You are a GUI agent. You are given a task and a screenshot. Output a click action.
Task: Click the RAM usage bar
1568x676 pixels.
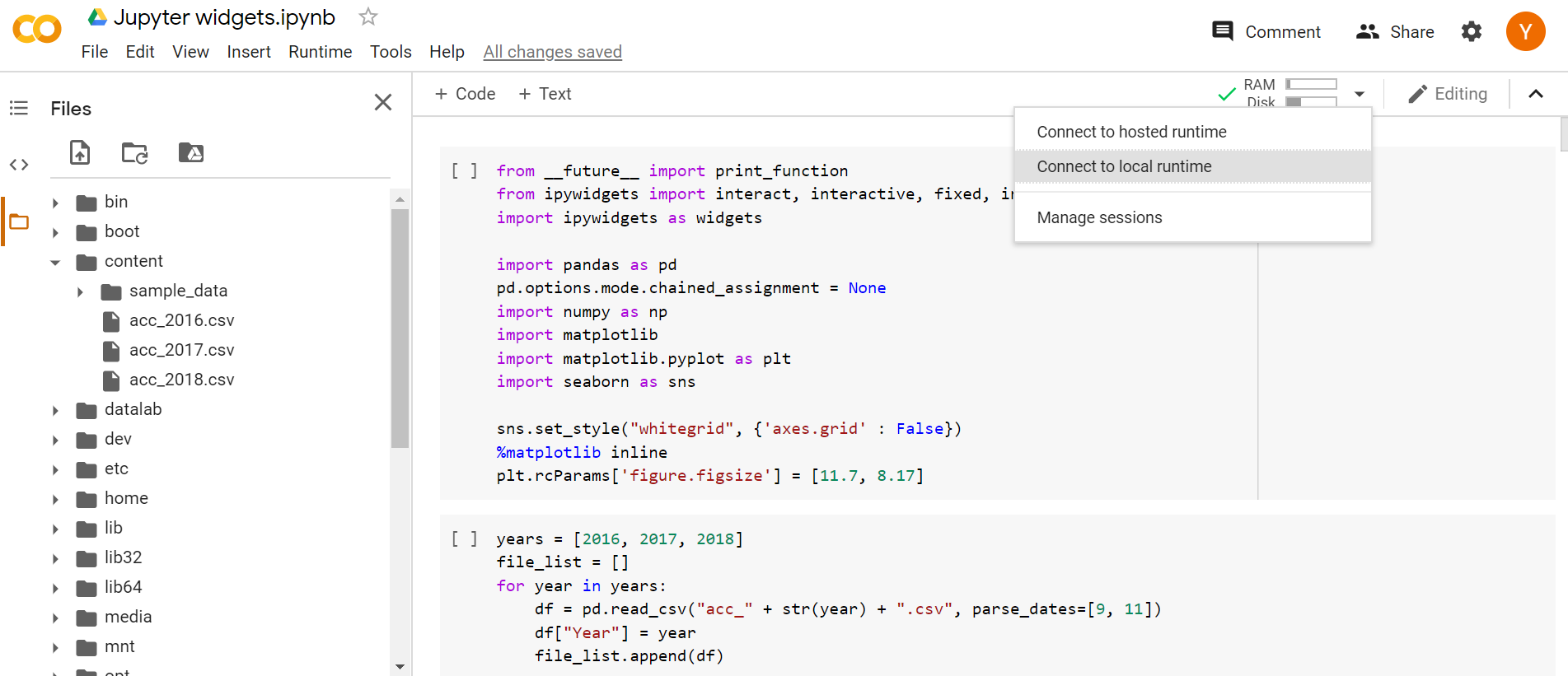[1312, 84]
